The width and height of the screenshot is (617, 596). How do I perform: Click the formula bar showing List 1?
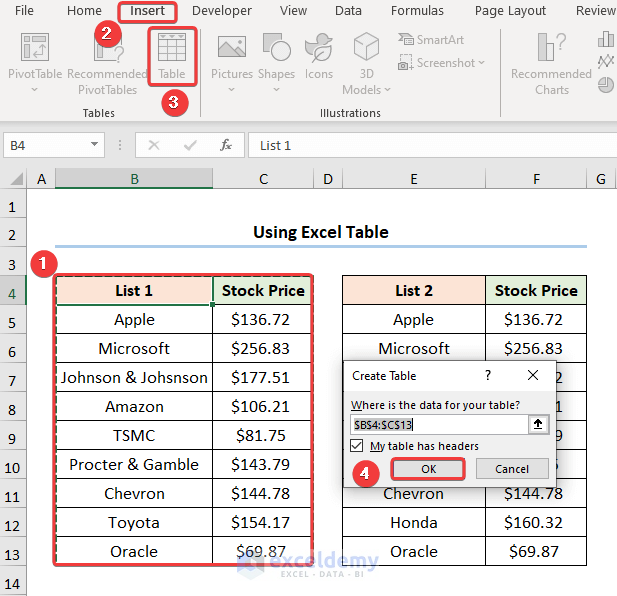click(432, 146)
